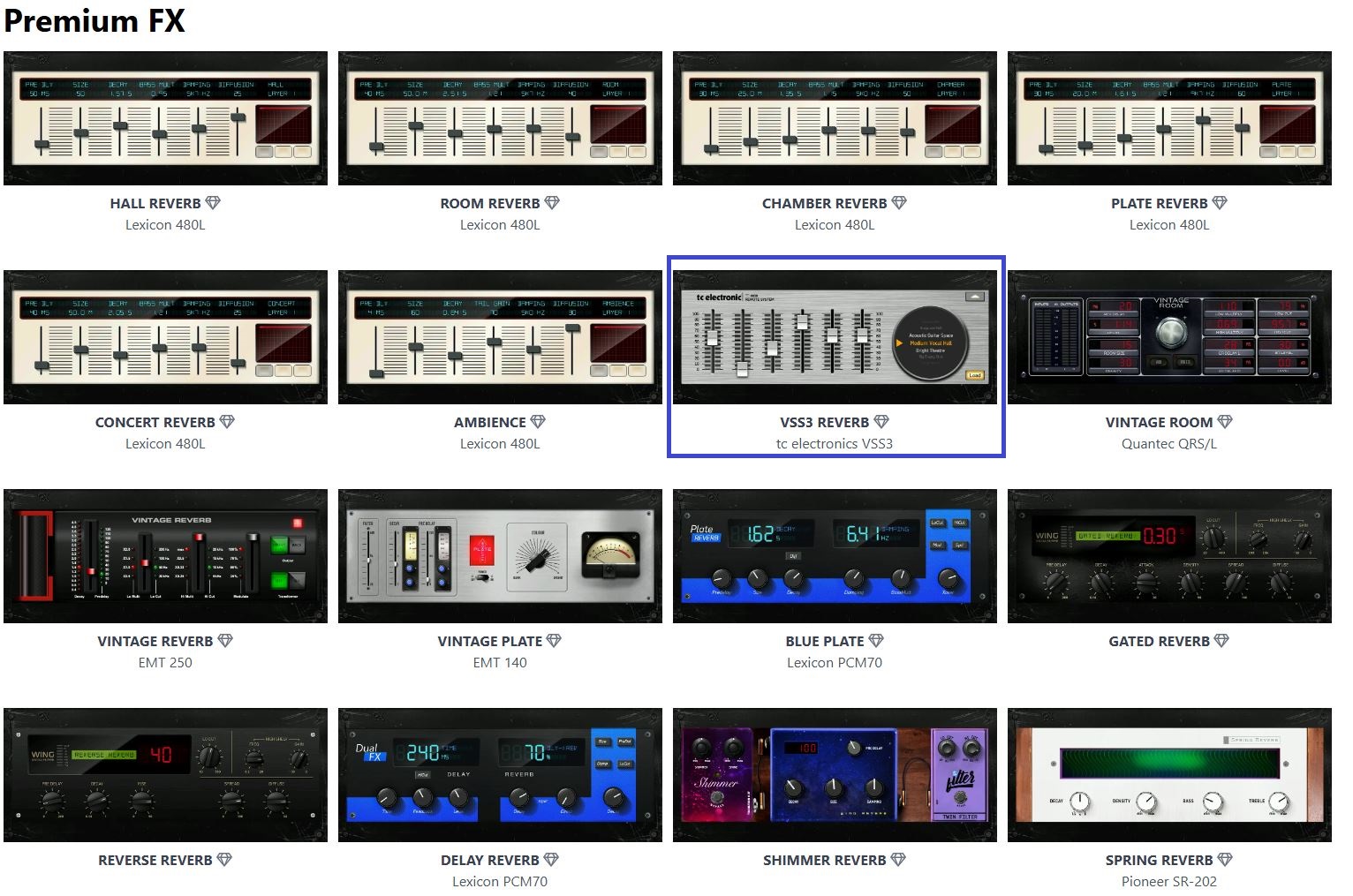Click the diamond icon beside Hall Reverb
The image size is (1353, 896).
[213, 203]
